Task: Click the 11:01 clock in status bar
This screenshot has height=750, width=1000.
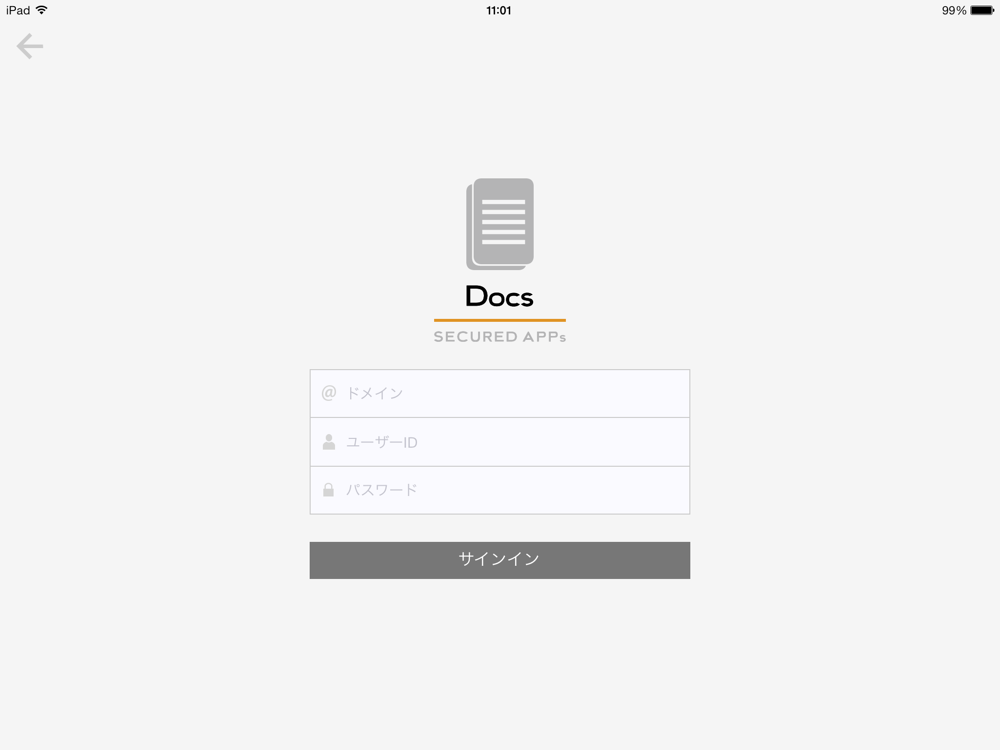Action: [499, 10]
